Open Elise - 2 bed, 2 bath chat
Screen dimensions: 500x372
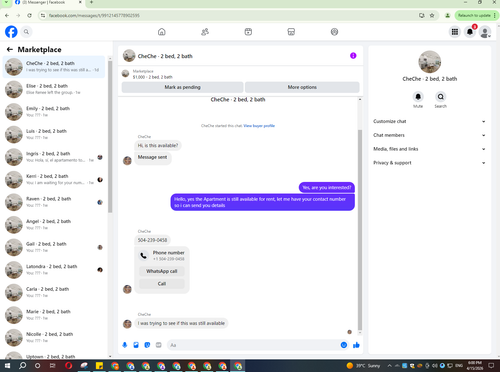point(54,89)
